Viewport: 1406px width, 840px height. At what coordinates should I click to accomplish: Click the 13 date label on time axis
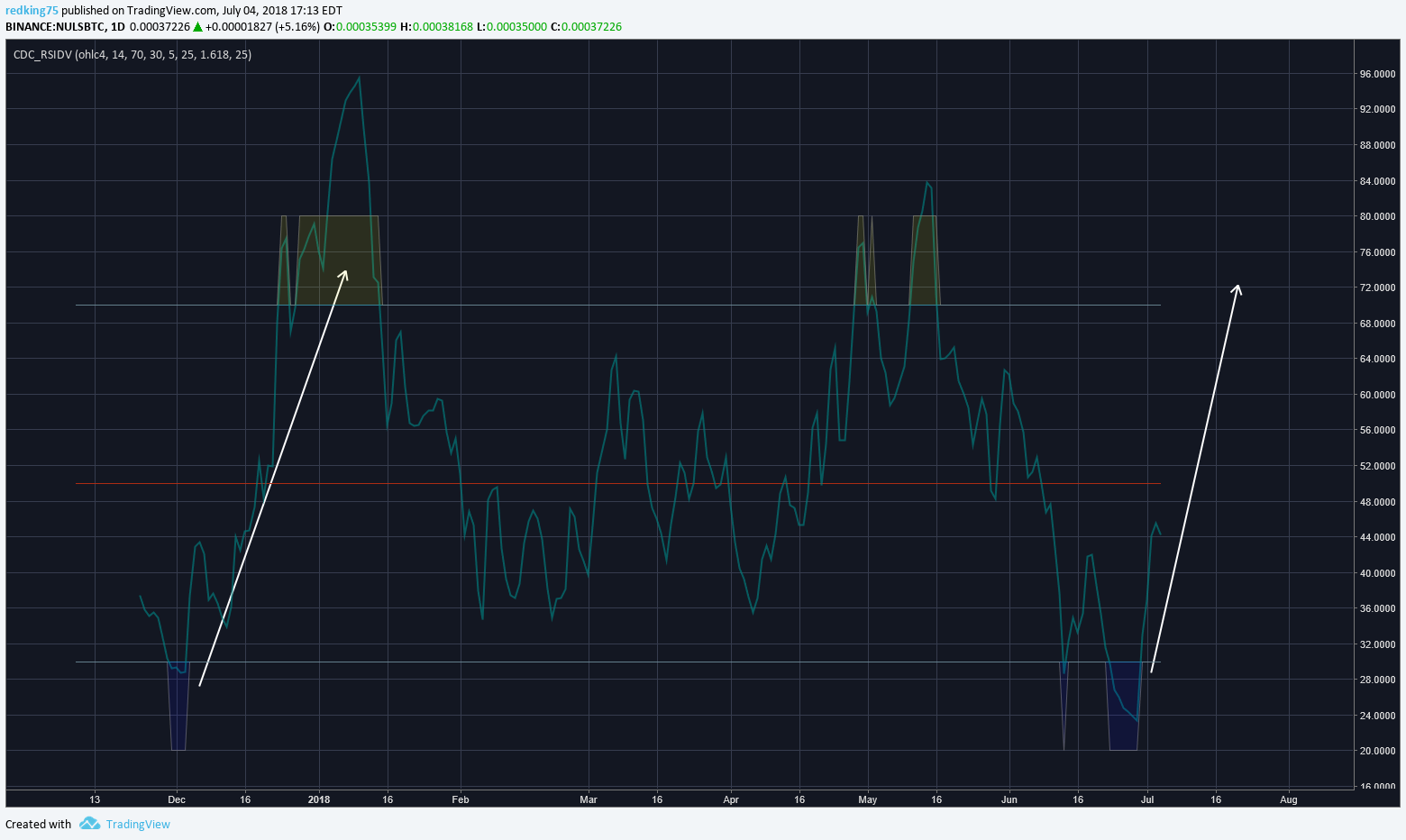pyautogui.click(x=95, y=799)
